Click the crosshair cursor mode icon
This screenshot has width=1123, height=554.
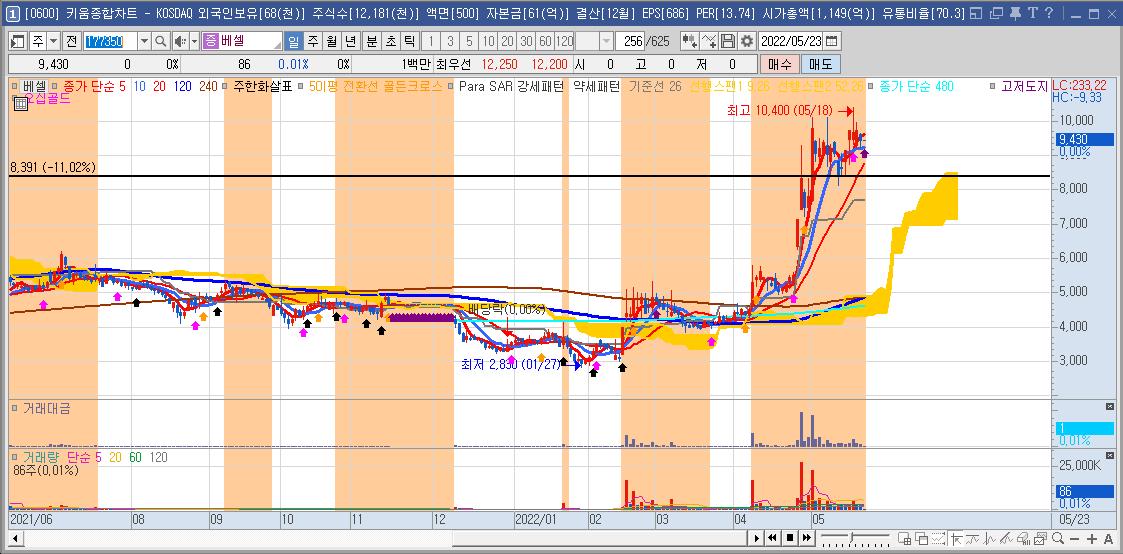957,538
